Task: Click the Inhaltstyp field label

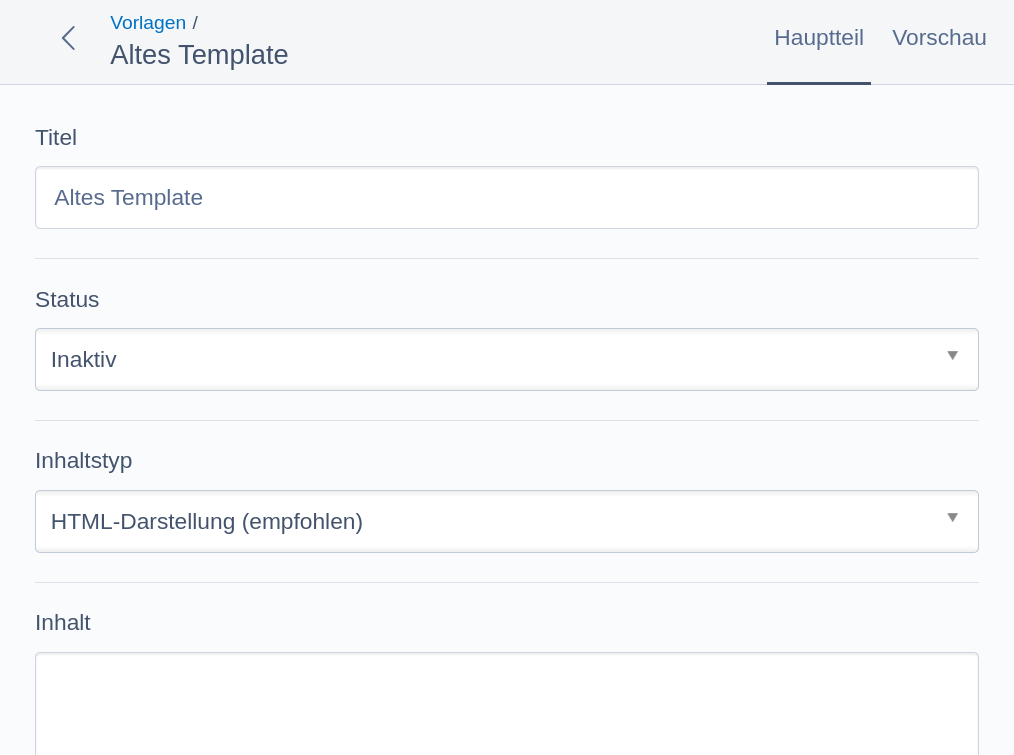Action: click(84, 461)
